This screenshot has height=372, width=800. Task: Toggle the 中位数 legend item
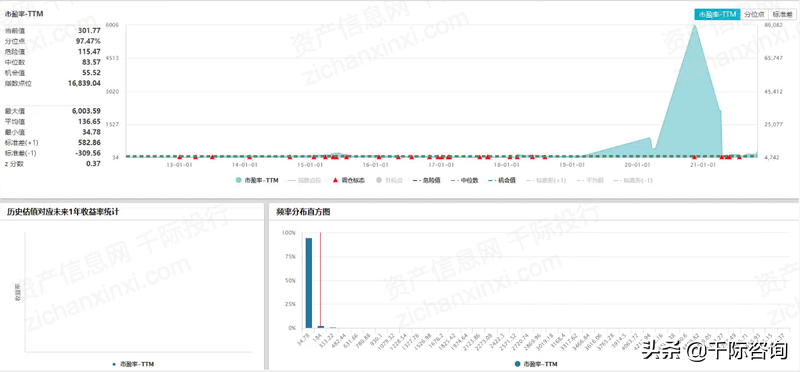[464, 181]
